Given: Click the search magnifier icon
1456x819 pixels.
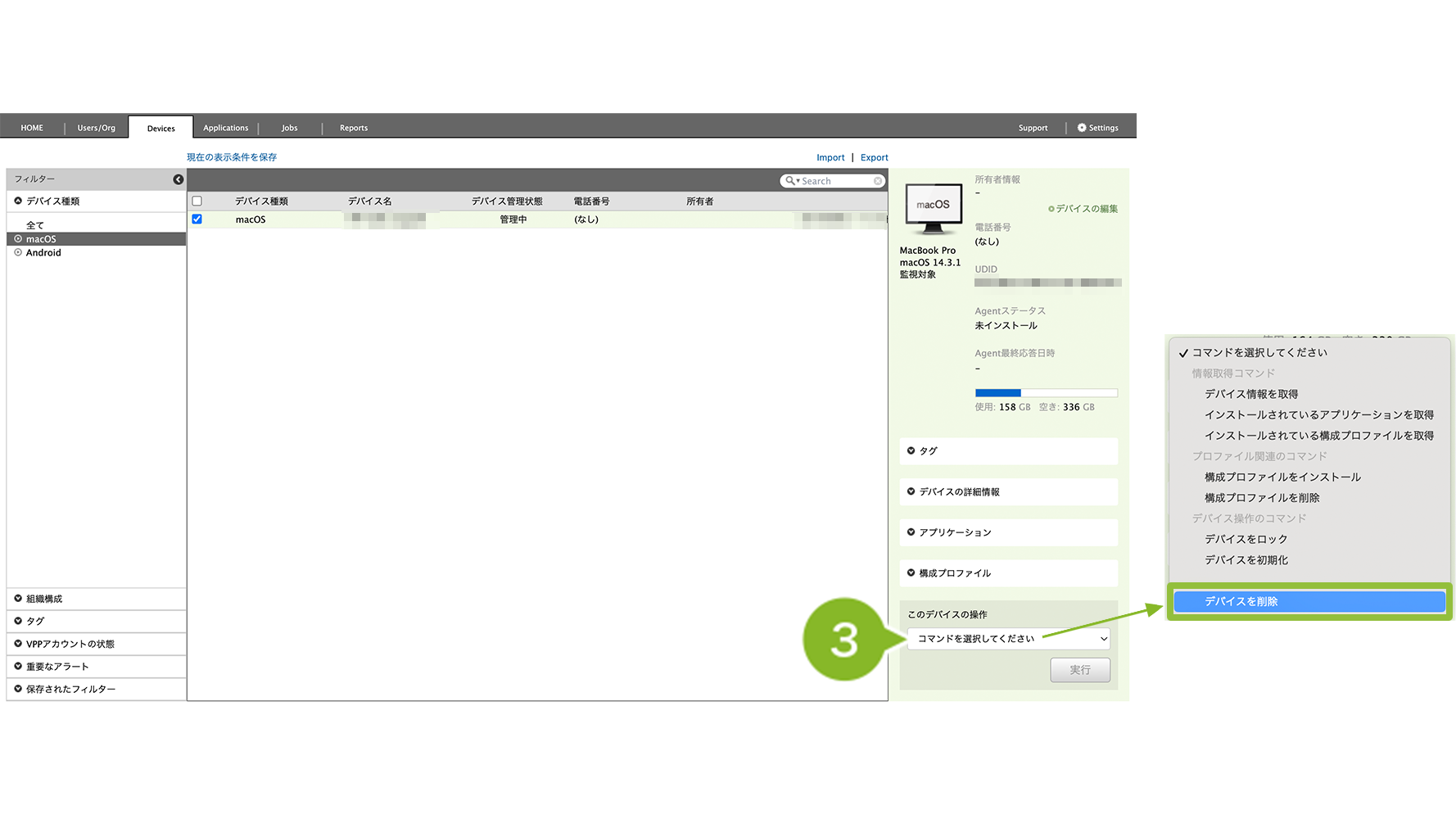Looking at the screenshot, I should coord(790,181).
